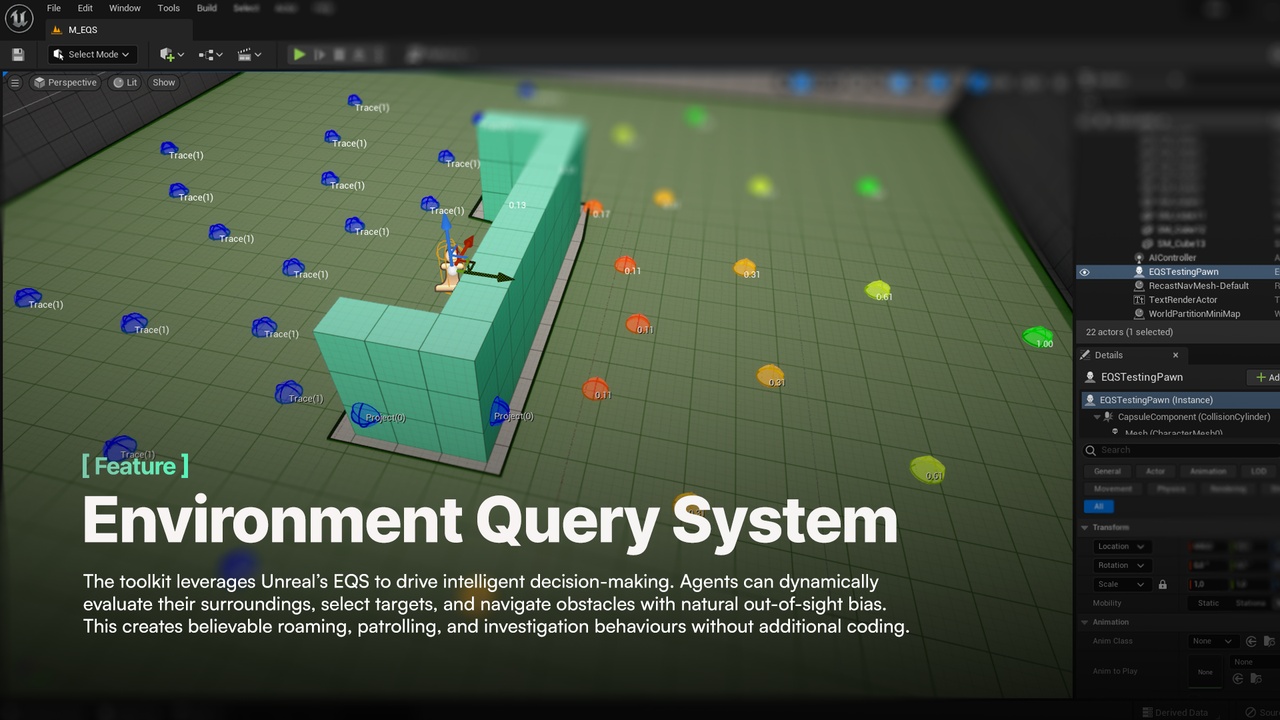
Task: Close the Details panel tab
Action: [1175, 355]
